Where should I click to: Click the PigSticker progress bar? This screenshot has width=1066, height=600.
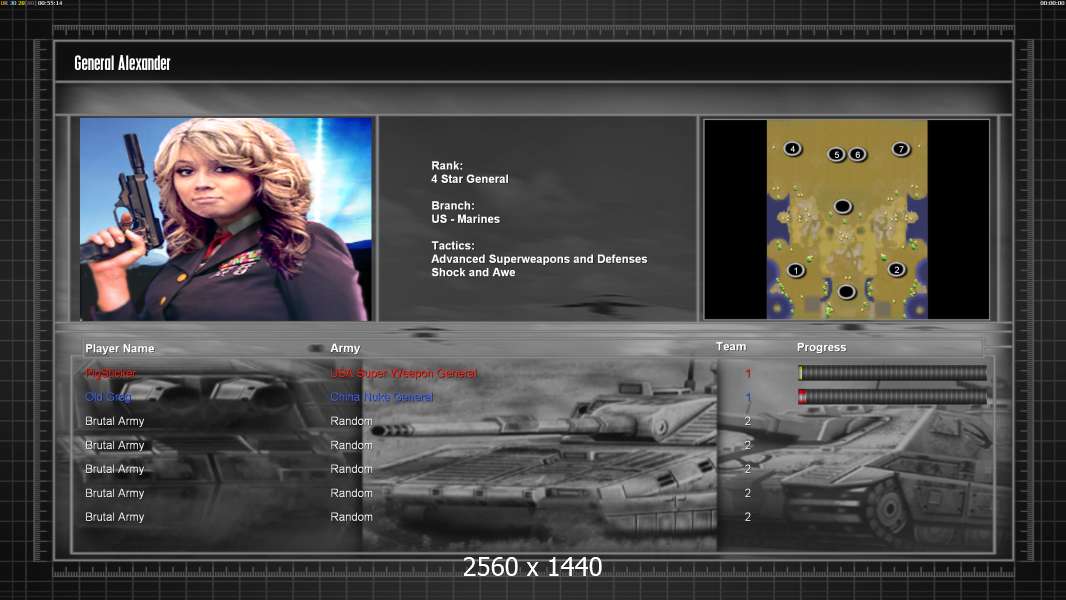pos(892,372)
